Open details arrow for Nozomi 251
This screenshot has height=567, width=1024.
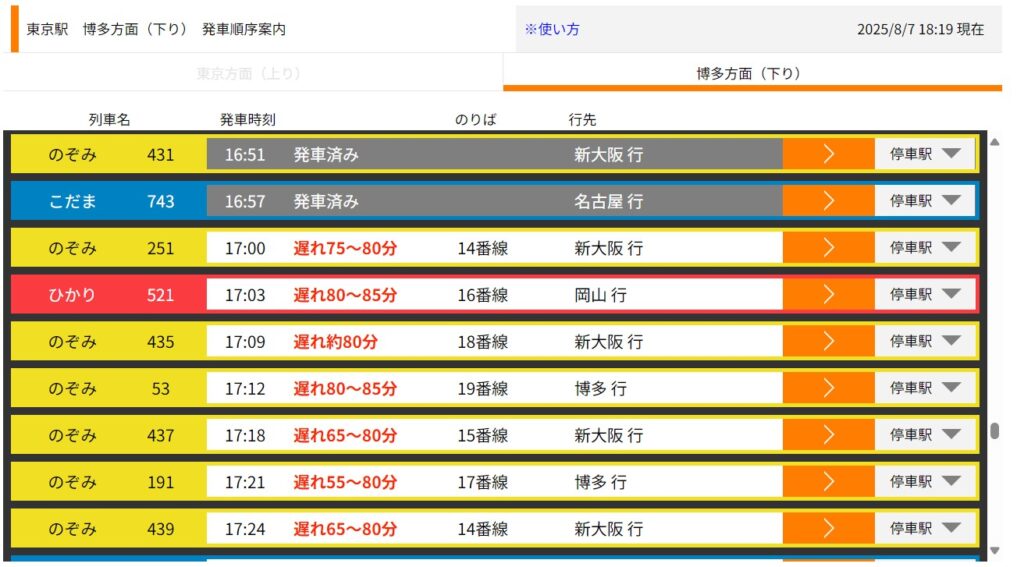point(828,248)
